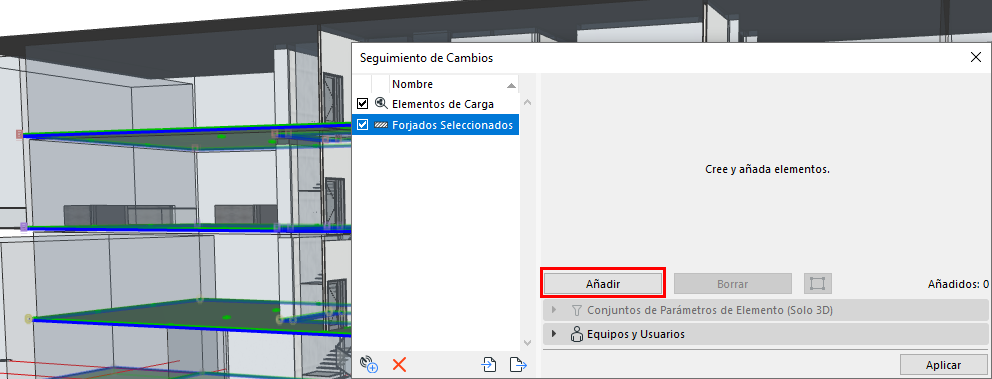Viewport: 992px width, 379px height.
Task: Click the person icon in Equipos y Usuarios
Action: tap(576, 334)
